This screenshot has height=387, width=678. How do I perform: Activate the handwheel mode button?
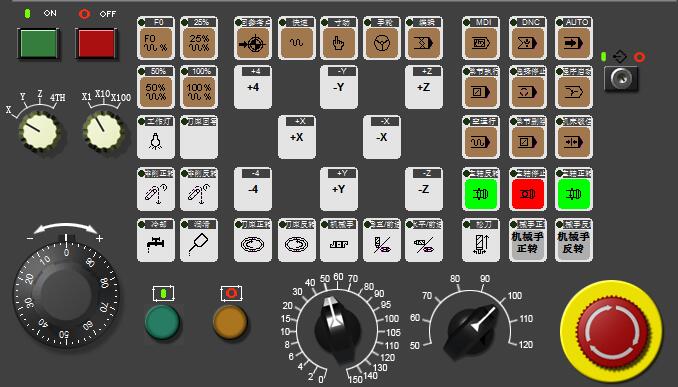382,38
